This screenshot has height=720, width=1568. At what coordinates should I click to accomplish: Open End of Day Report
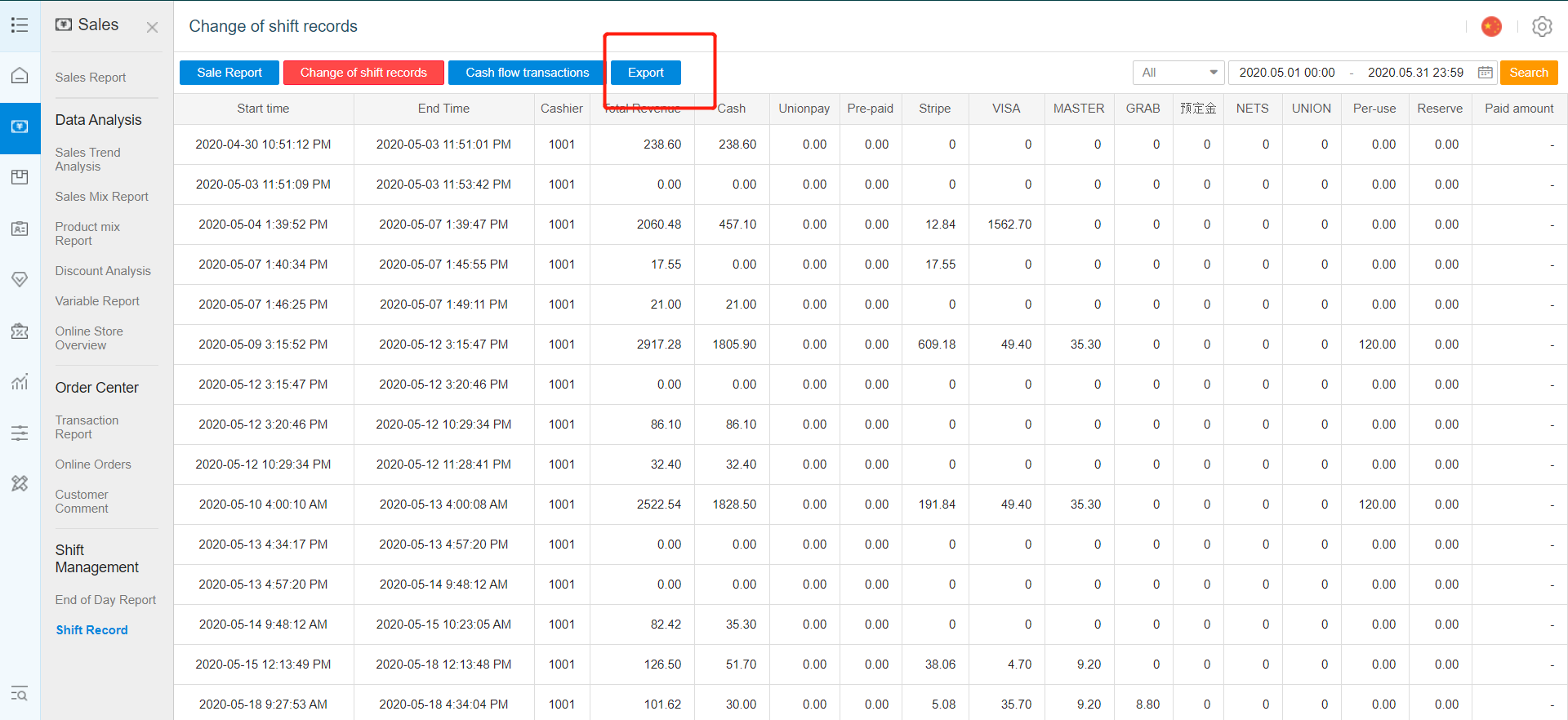pos(105,600)
